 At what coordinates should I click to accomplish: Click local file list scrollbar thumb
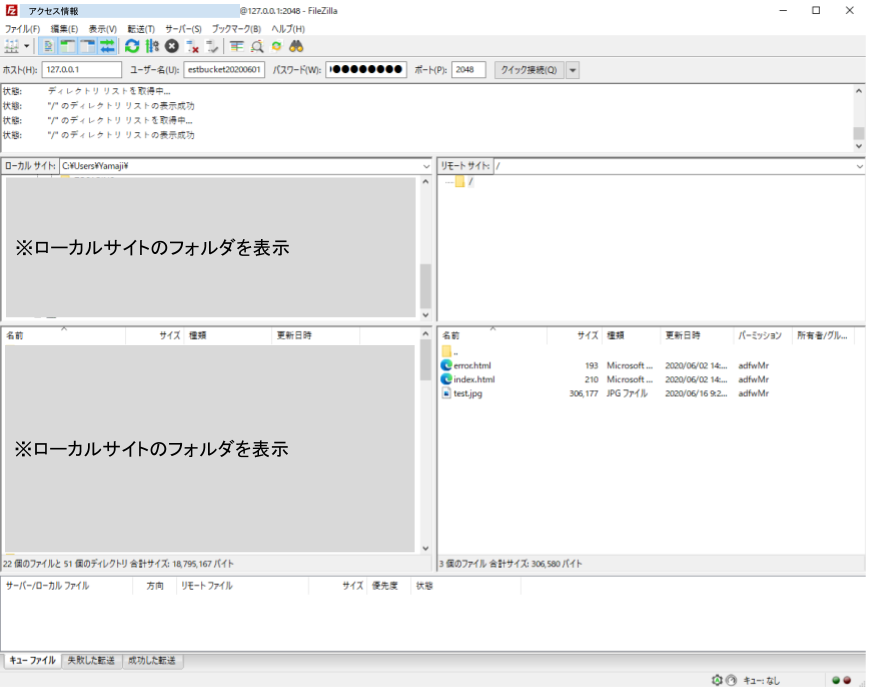(425, 360)
